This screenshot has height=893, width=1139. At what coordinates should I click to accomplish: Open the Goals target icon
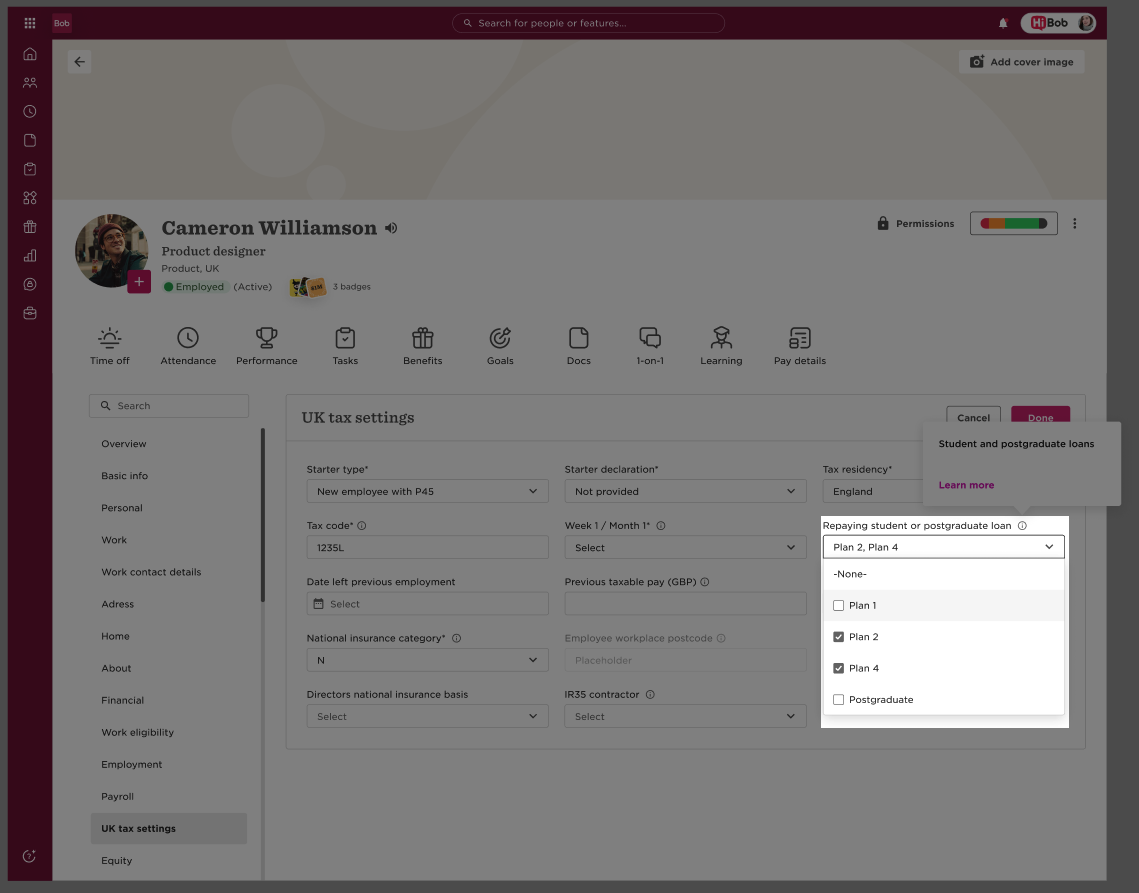(500, 338)
